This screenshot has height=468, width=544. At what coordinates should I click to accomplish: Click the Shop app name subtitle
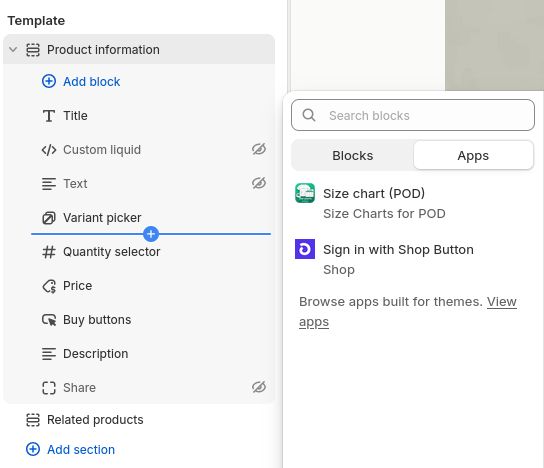coord(339,270)
